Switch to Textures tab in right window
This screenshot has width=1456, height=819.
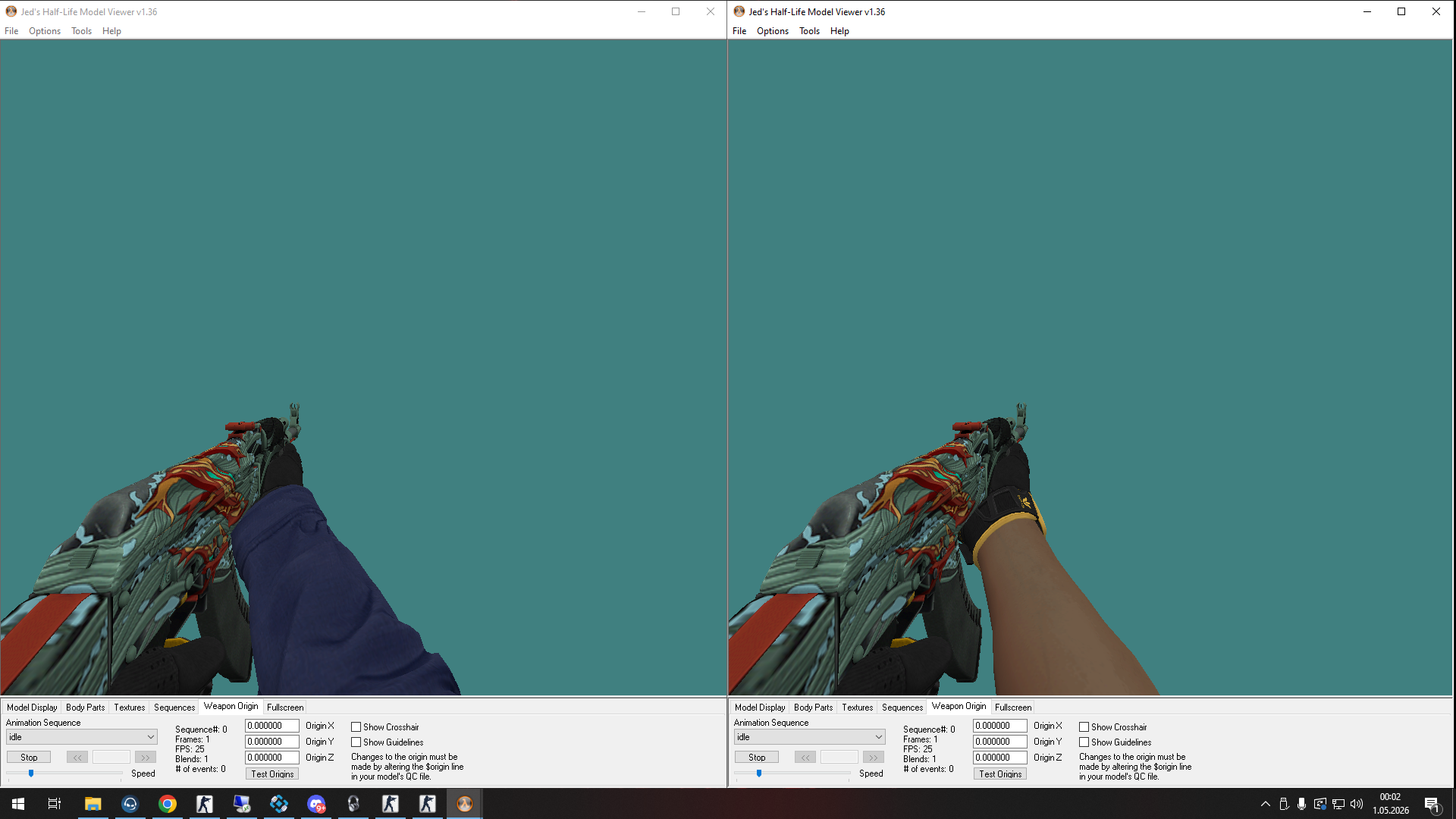[x=858, y=708]
